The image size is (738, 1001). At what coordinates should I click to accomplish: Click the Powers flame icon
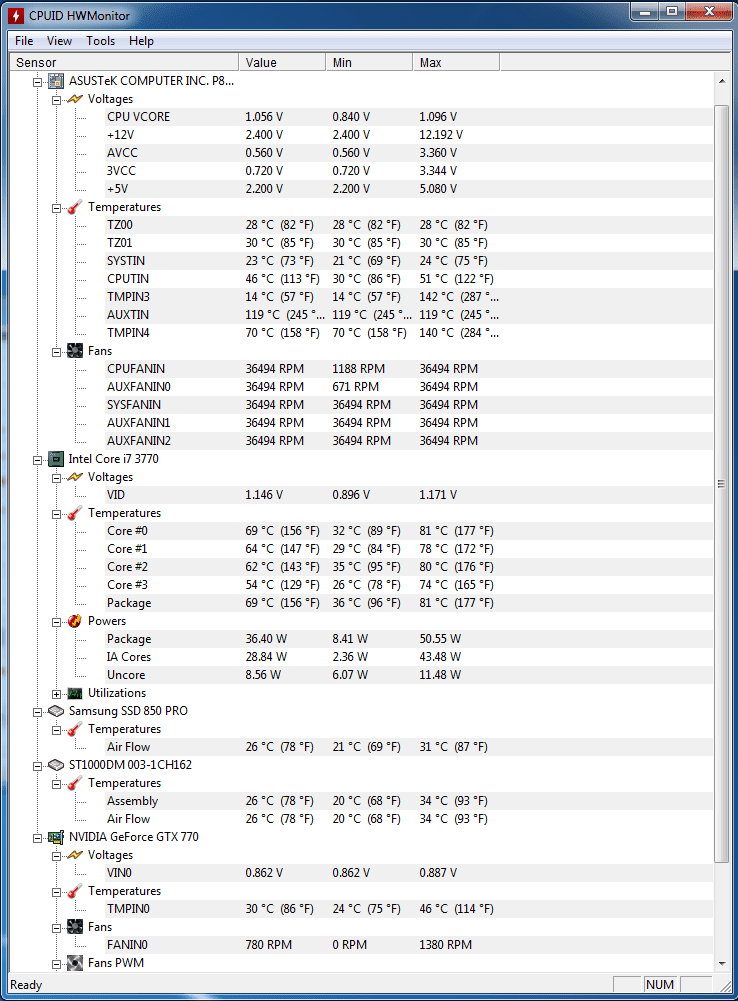[75, 621]
